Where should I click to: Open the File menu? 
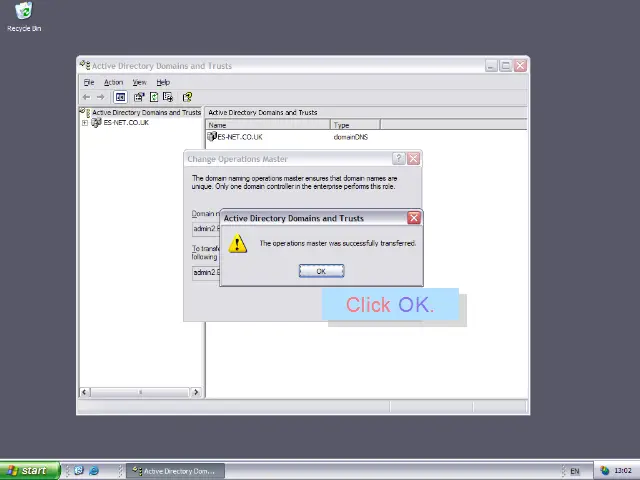(x=89, y=82)
